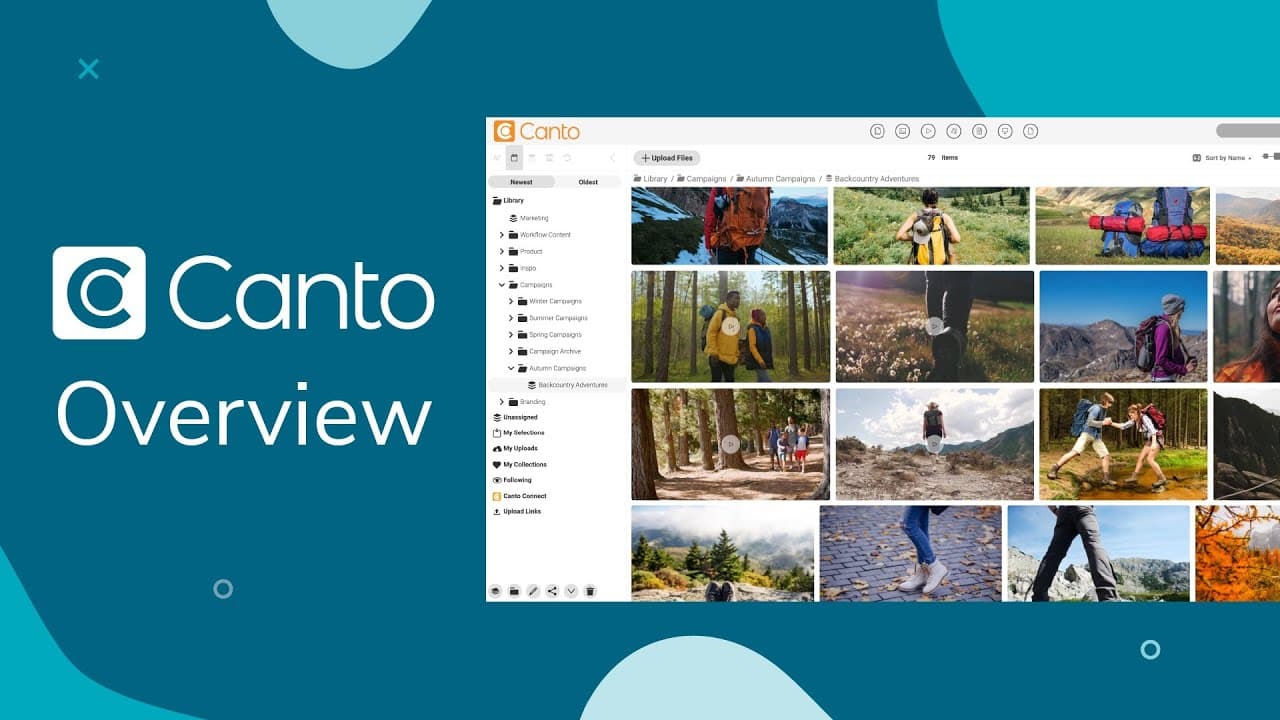The width and height of the screenshot is (1280, 720).
Task: Collapse the Autumn Campaigns folder
Action: pos(511,368)
